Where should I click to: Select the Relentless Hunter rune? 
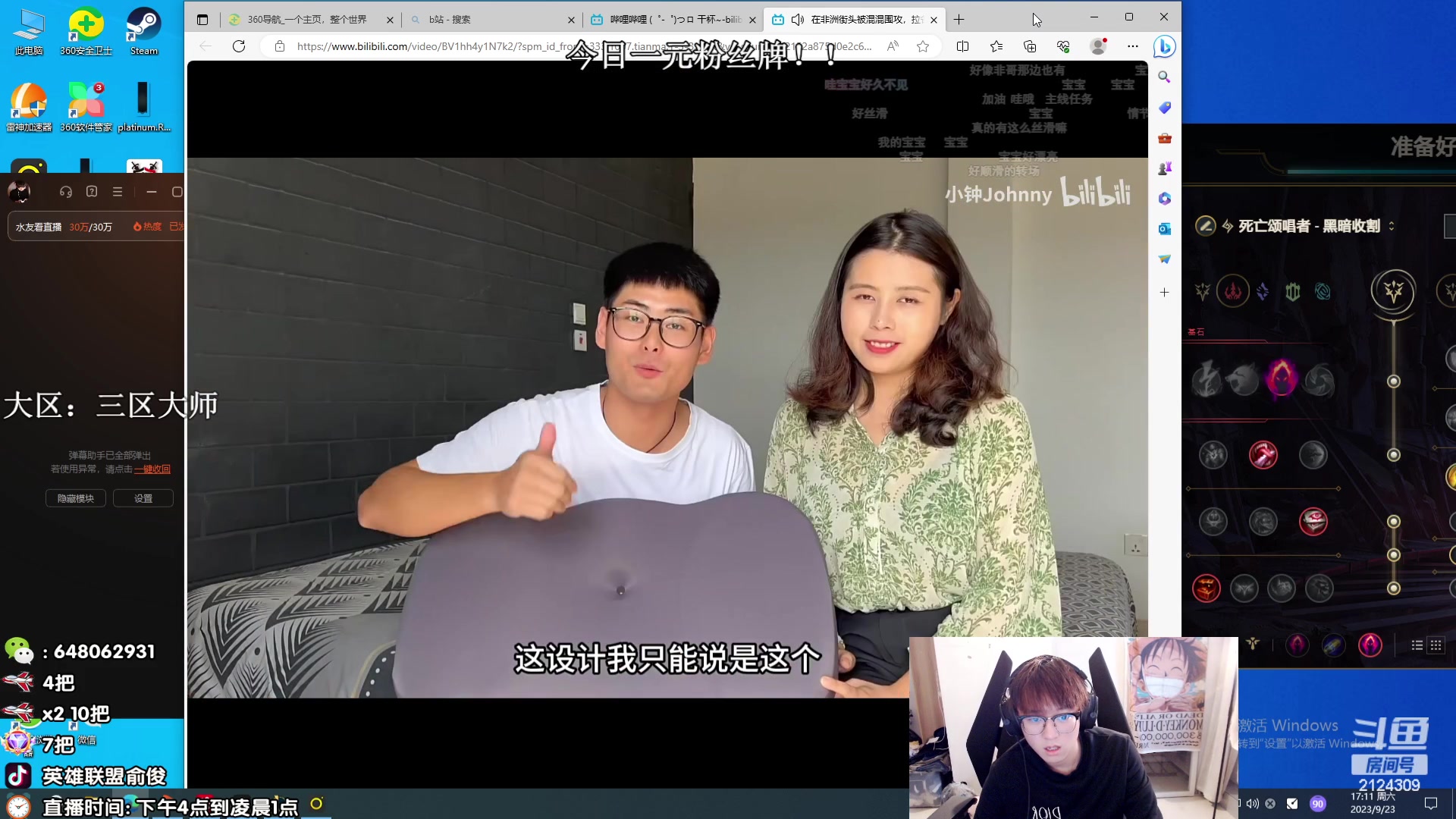[1282, 588]
